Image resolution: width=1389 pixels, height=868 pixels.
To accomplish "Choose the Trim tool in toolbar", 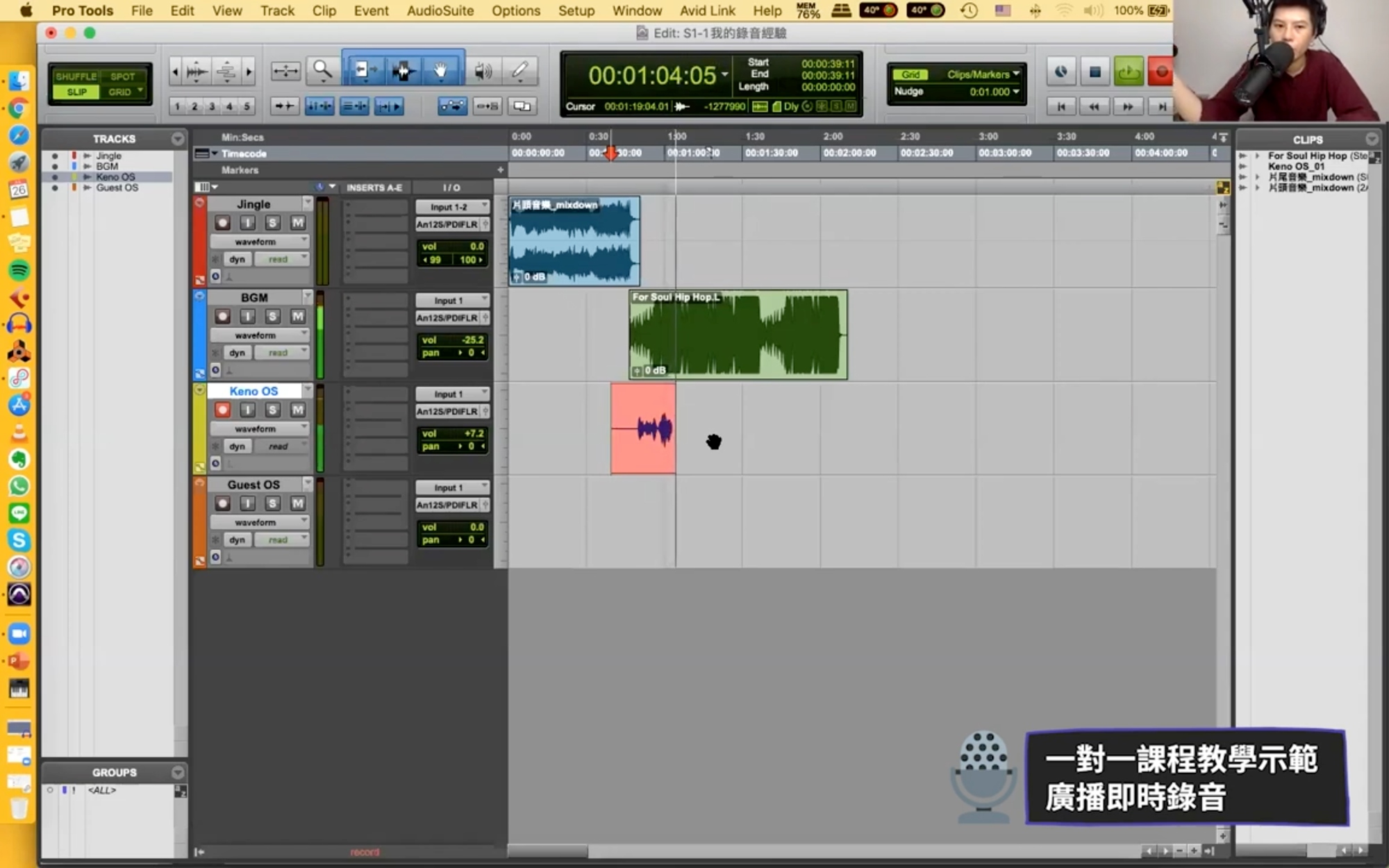I will point(363,69).
